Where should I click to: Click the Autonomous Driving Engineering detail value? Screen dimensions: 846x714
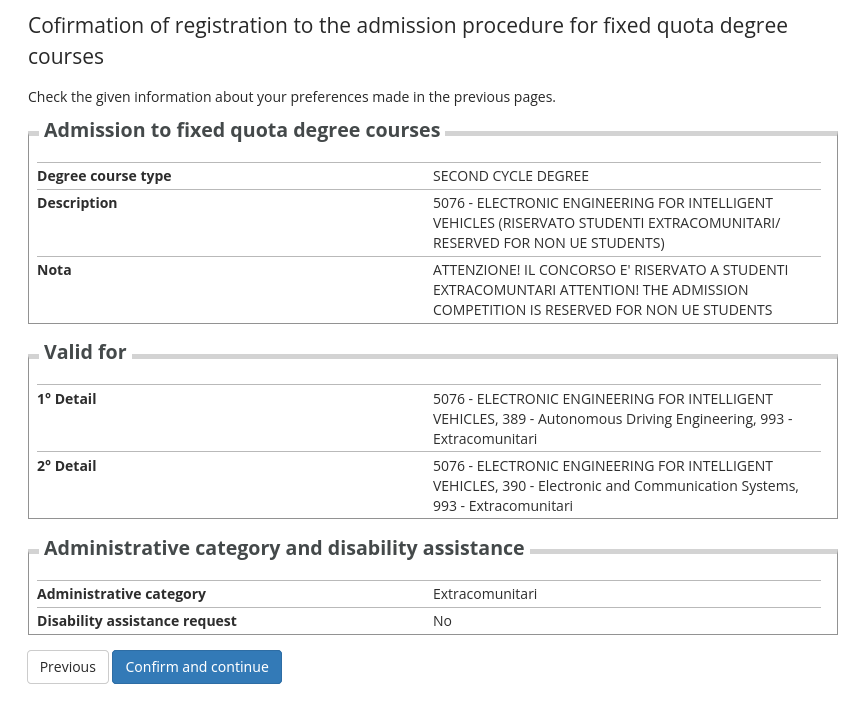pos(612,419)
